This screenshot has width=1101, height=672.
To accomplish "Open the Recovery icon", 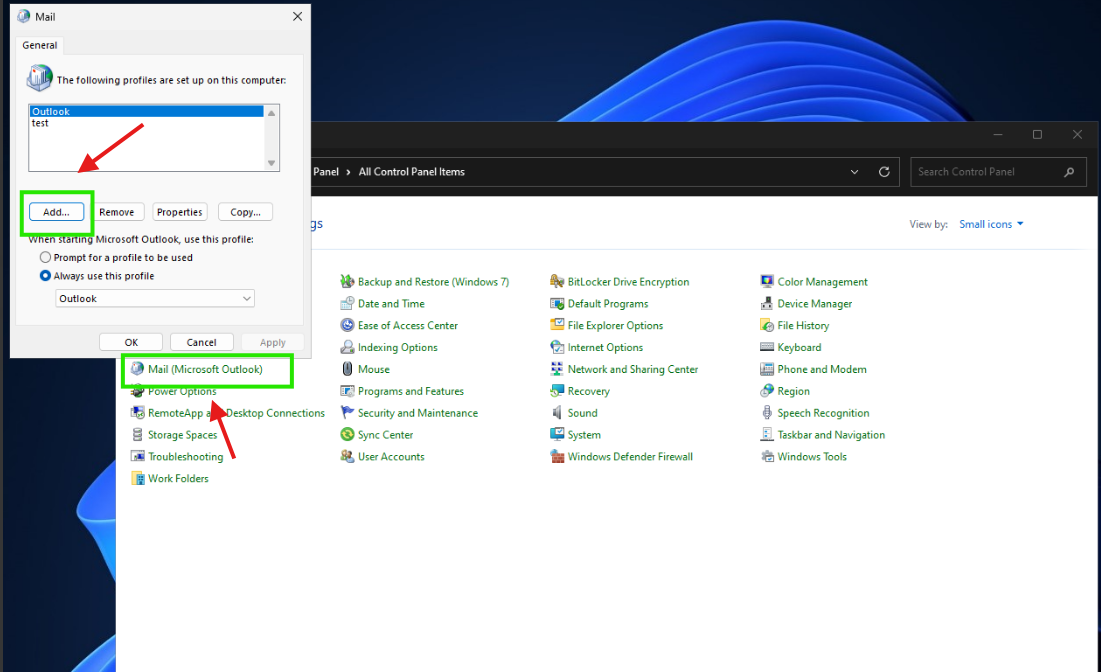I will [x=557, y=391].
